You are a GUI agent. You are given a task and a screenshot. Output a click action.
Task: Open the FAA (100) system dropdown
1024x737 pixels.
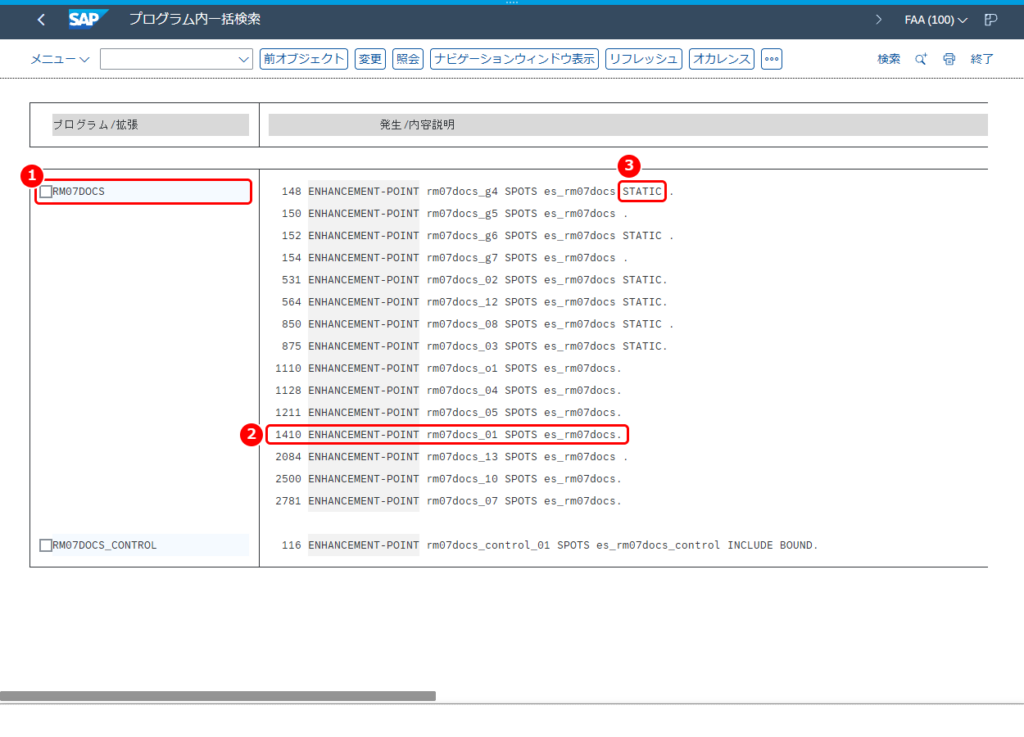935,20
